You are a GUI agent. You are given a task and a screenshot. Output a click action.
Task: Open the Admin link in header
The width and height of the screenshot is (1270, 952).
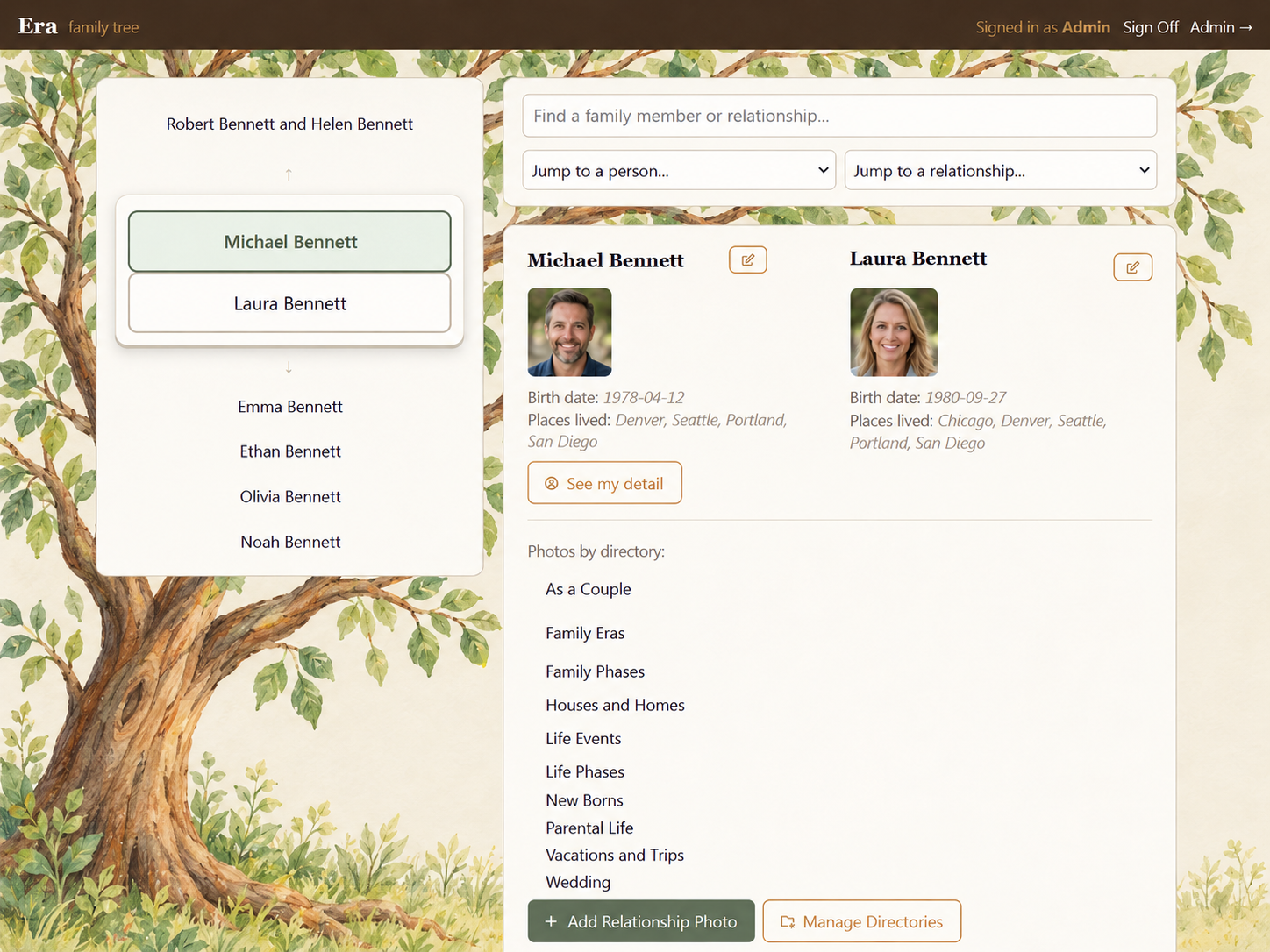click(x=1221, y=27)
